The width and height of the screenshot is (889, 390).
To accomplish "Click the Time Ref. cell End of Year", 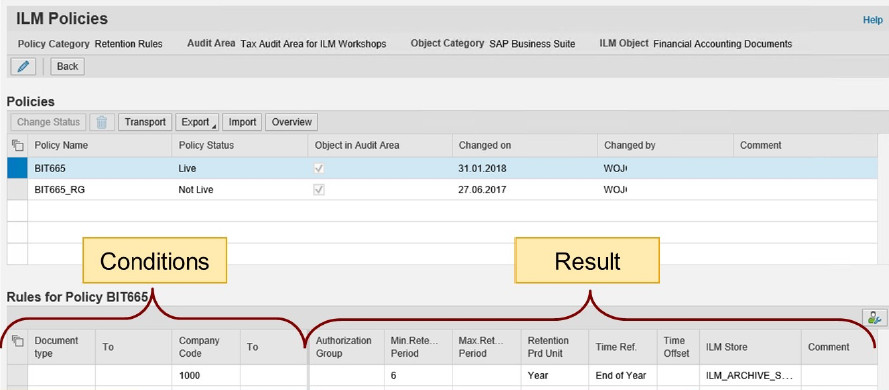I will point(623,375).
